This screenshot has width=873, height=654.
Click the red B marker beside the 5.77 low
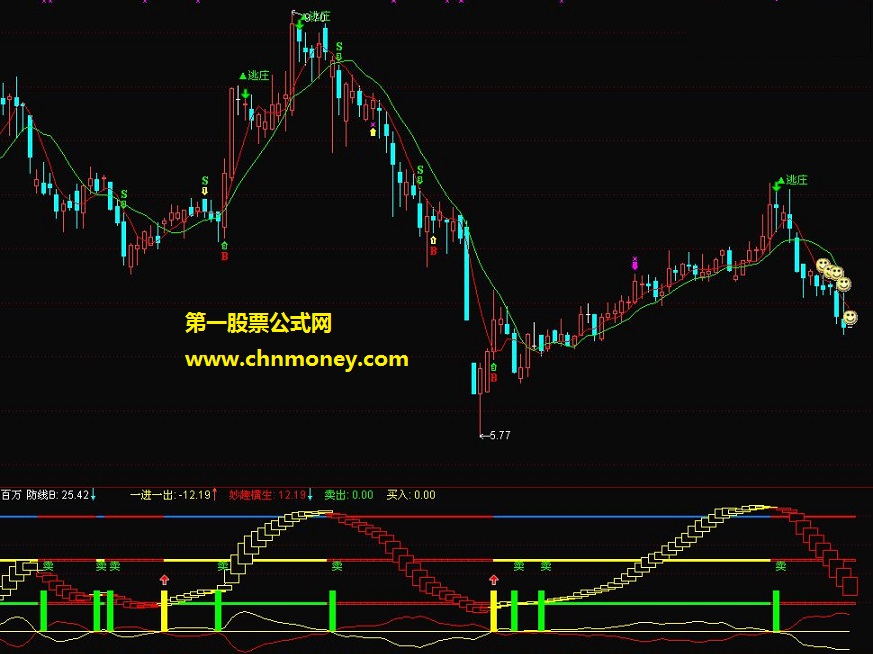coord(493,378)
